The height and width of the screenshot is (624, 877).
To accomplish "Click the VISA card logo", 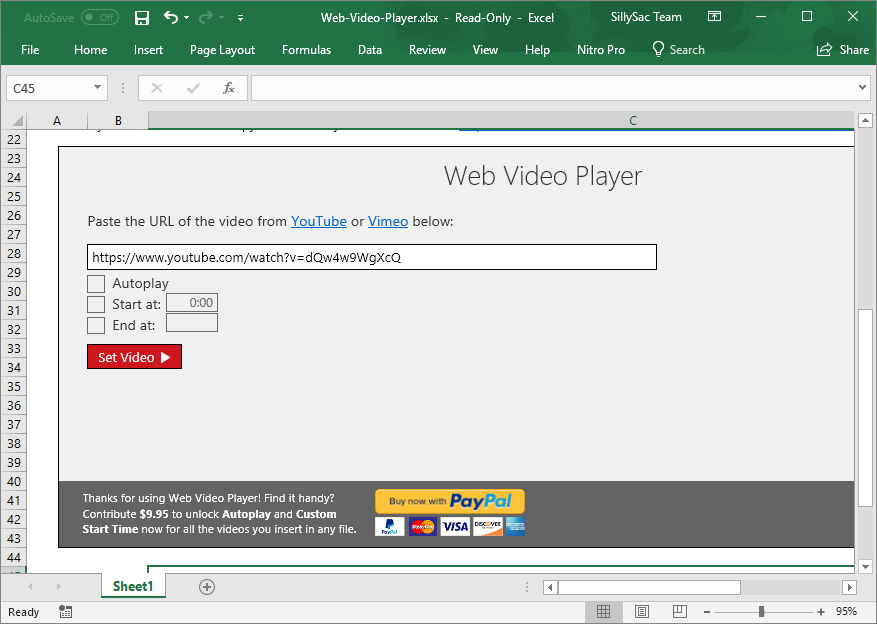I will 455,527.
